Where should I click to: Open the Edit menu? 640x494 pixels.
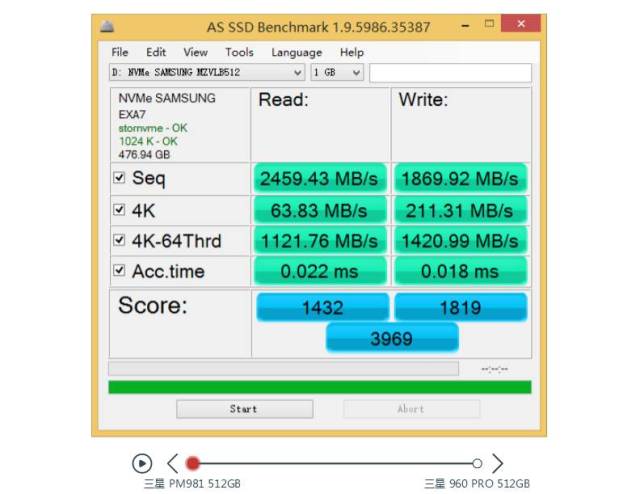(x=156, y=52)
